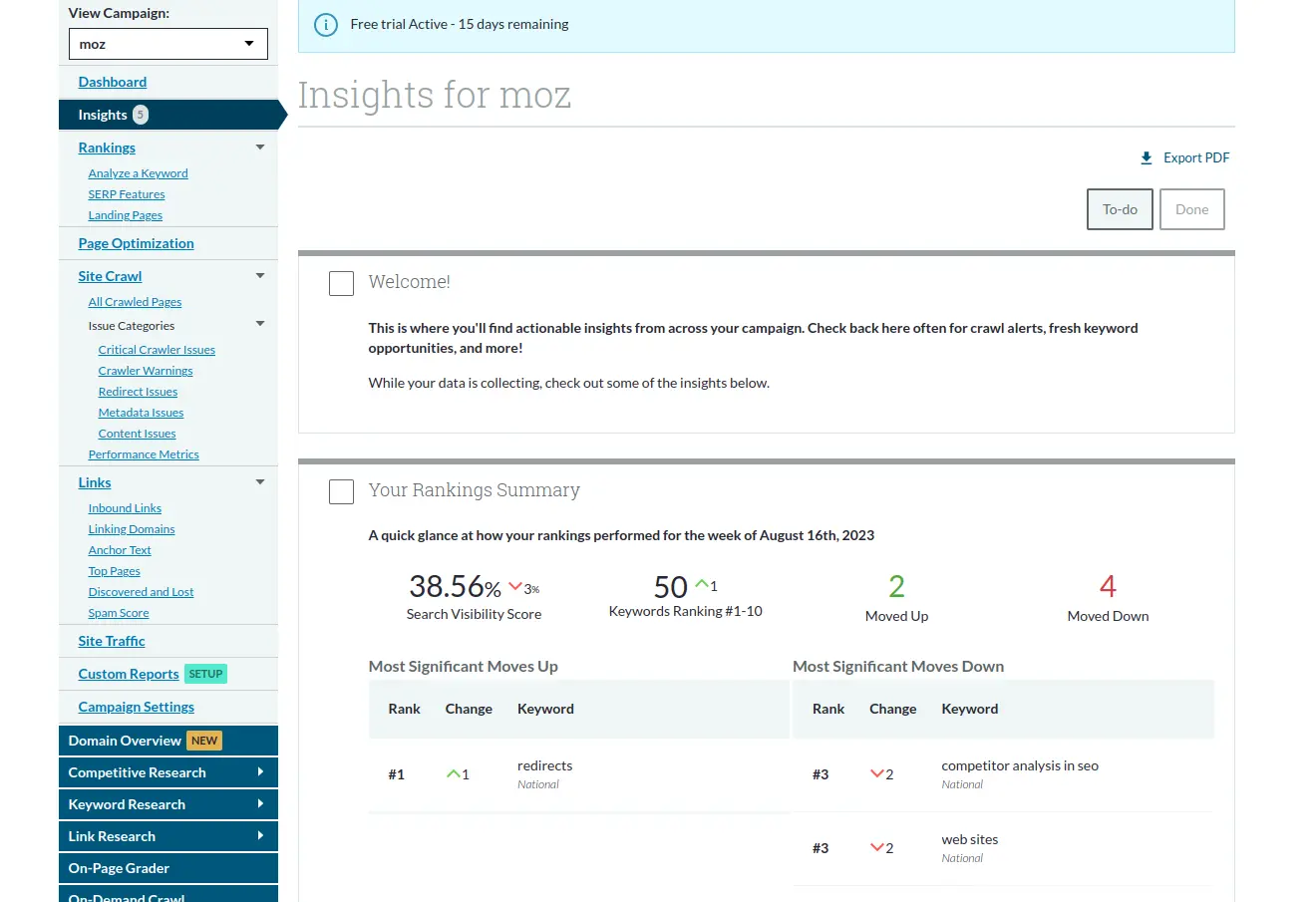This screenshot has width=1316, height=902.
Task: Switch to the Done tab
Action: (x=1191, y=209)
